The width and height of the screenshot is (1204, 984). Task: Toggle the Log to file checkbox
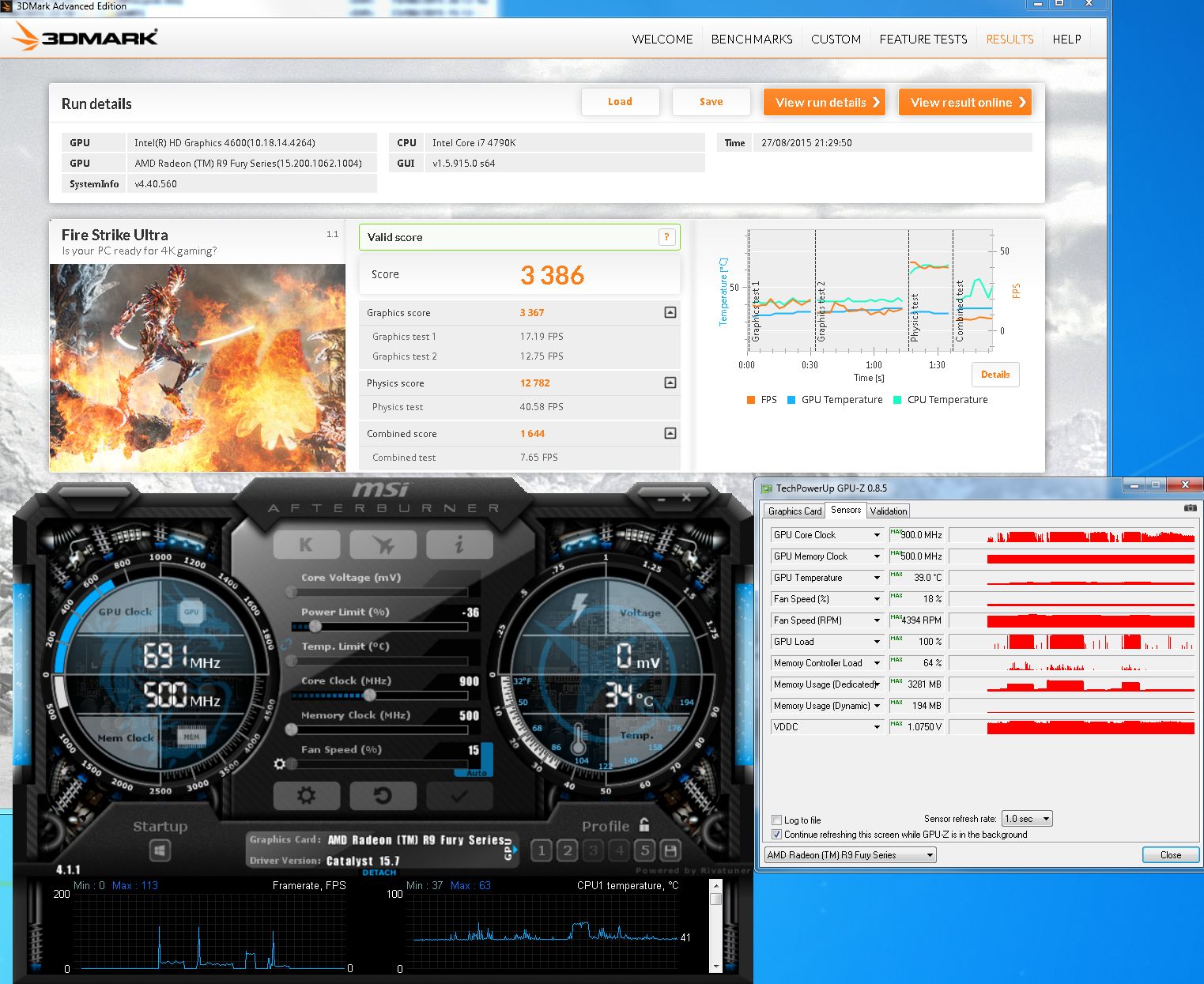[x=776, y=820]
